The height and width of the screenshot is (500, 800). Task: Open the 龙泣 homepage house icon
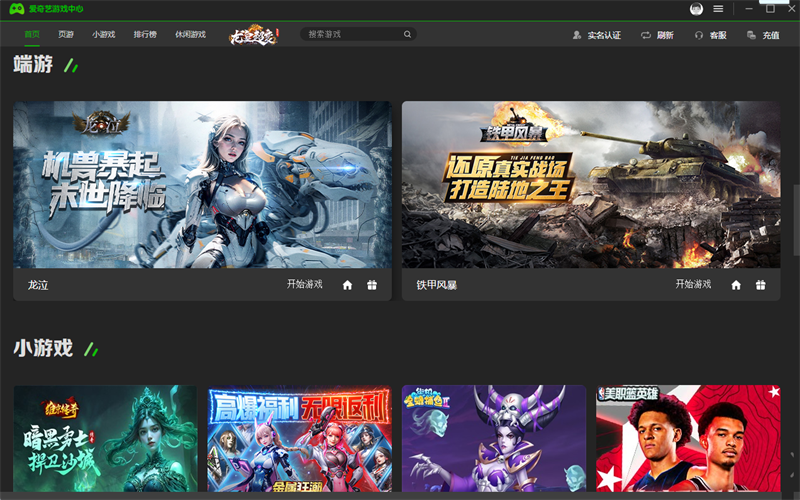[347, 285]
